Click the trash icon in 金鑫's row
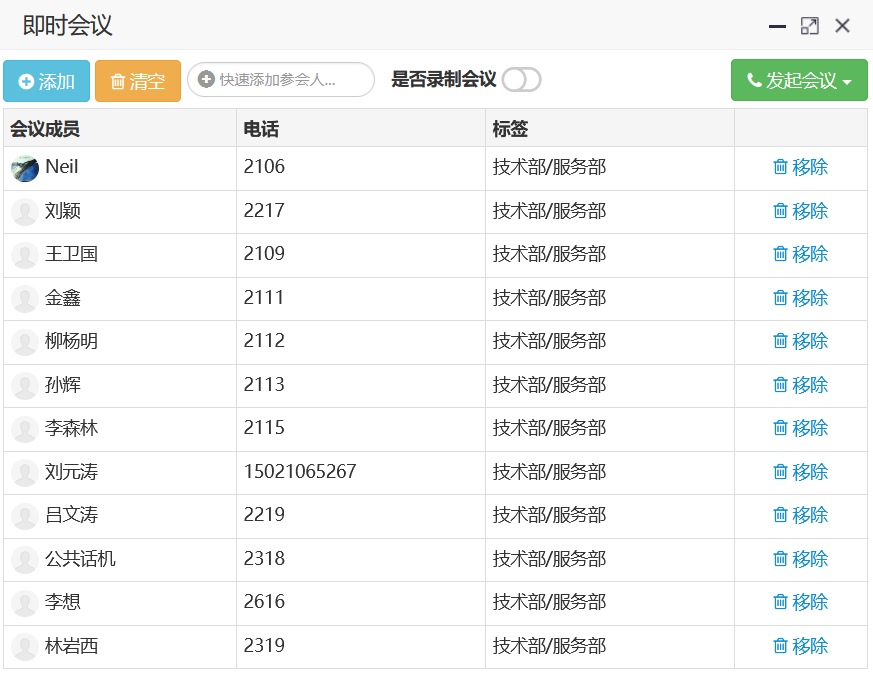Viewport: 873px width, 697px height. tap(780, 297)
